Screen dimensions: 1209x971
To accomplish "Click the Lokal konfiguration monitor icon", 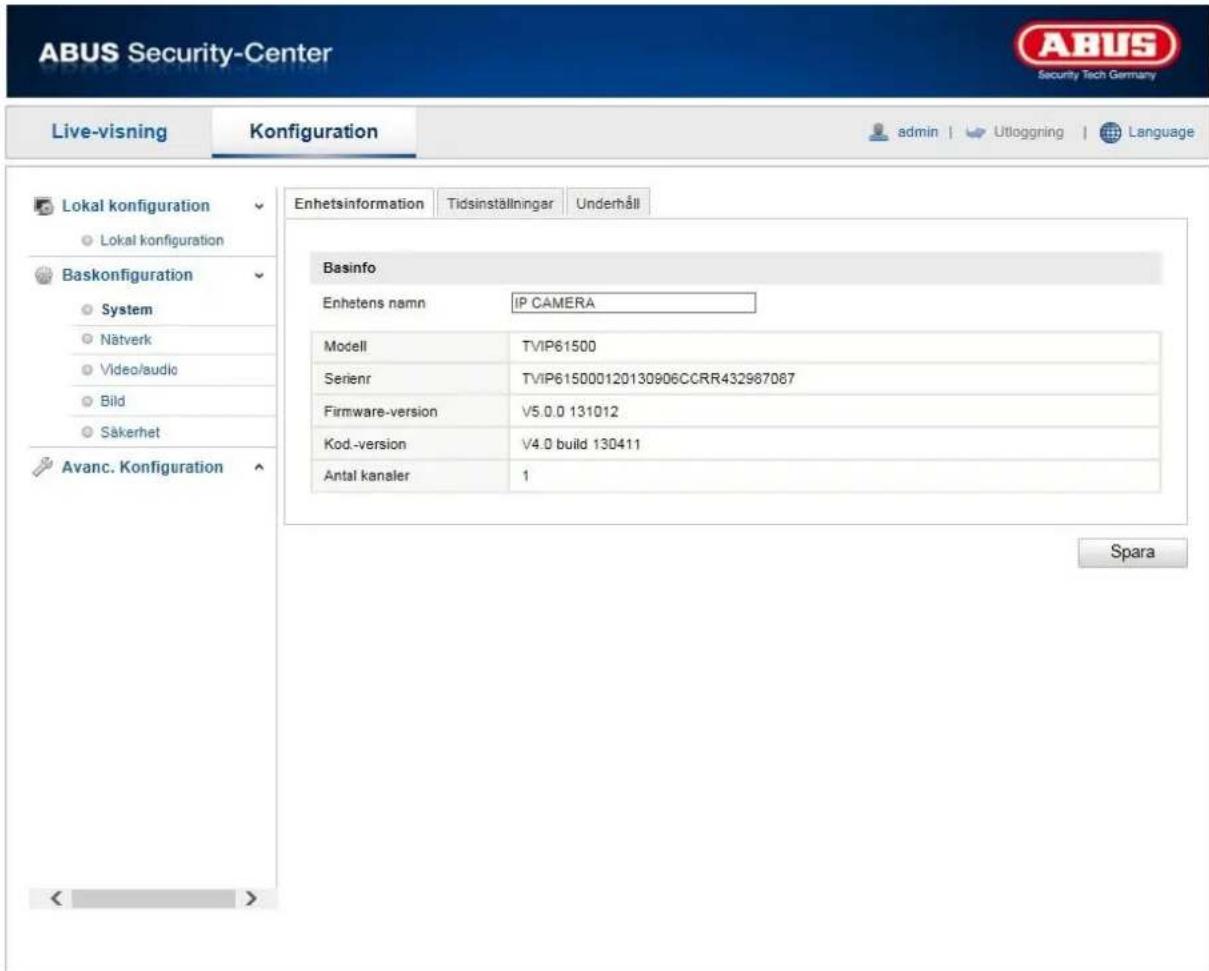I will (43, 206).
